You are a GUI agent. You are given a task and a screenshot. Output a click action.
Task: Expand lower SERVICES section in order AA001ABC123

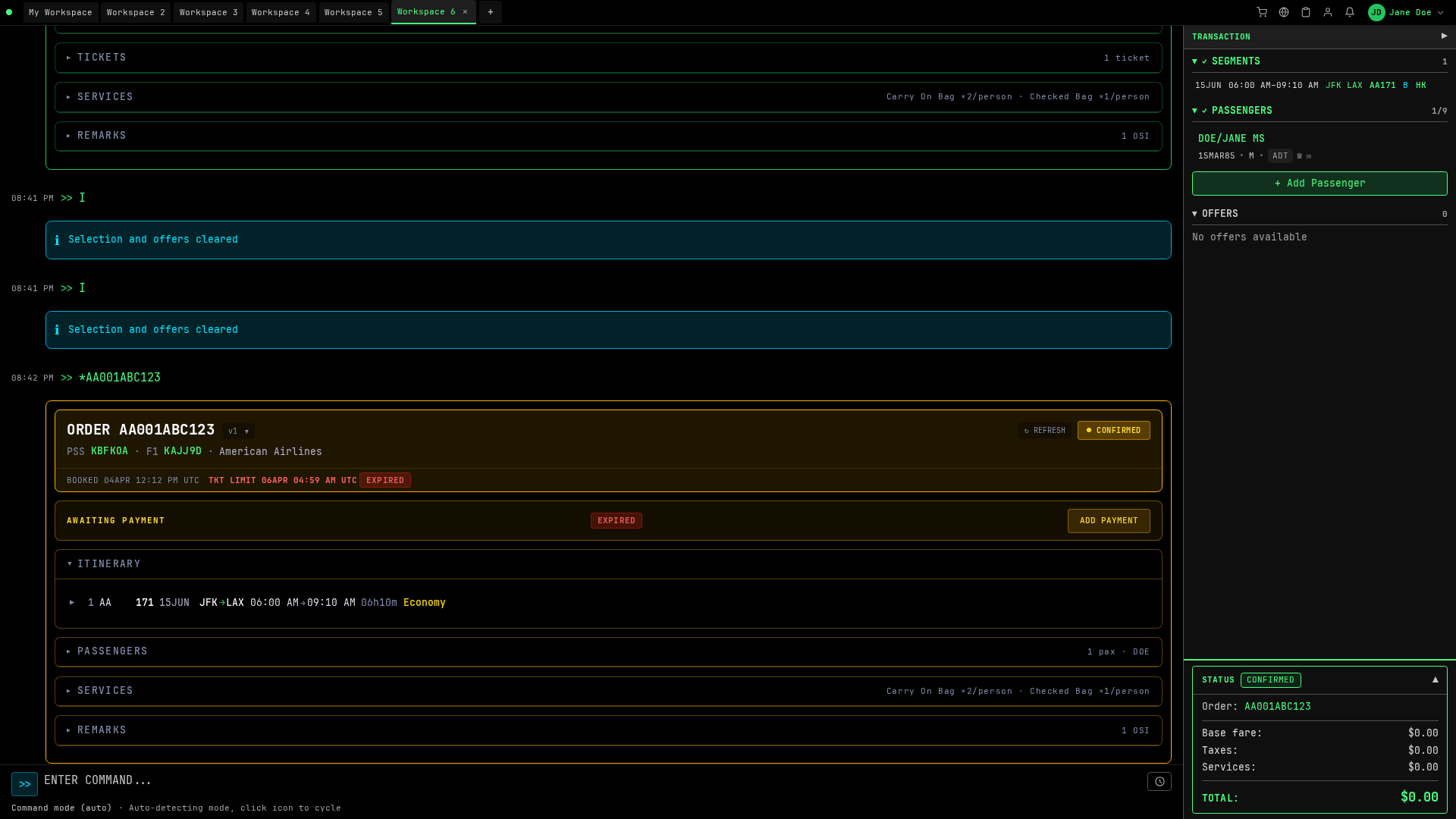pyautogui.click(x=608, y=691)
